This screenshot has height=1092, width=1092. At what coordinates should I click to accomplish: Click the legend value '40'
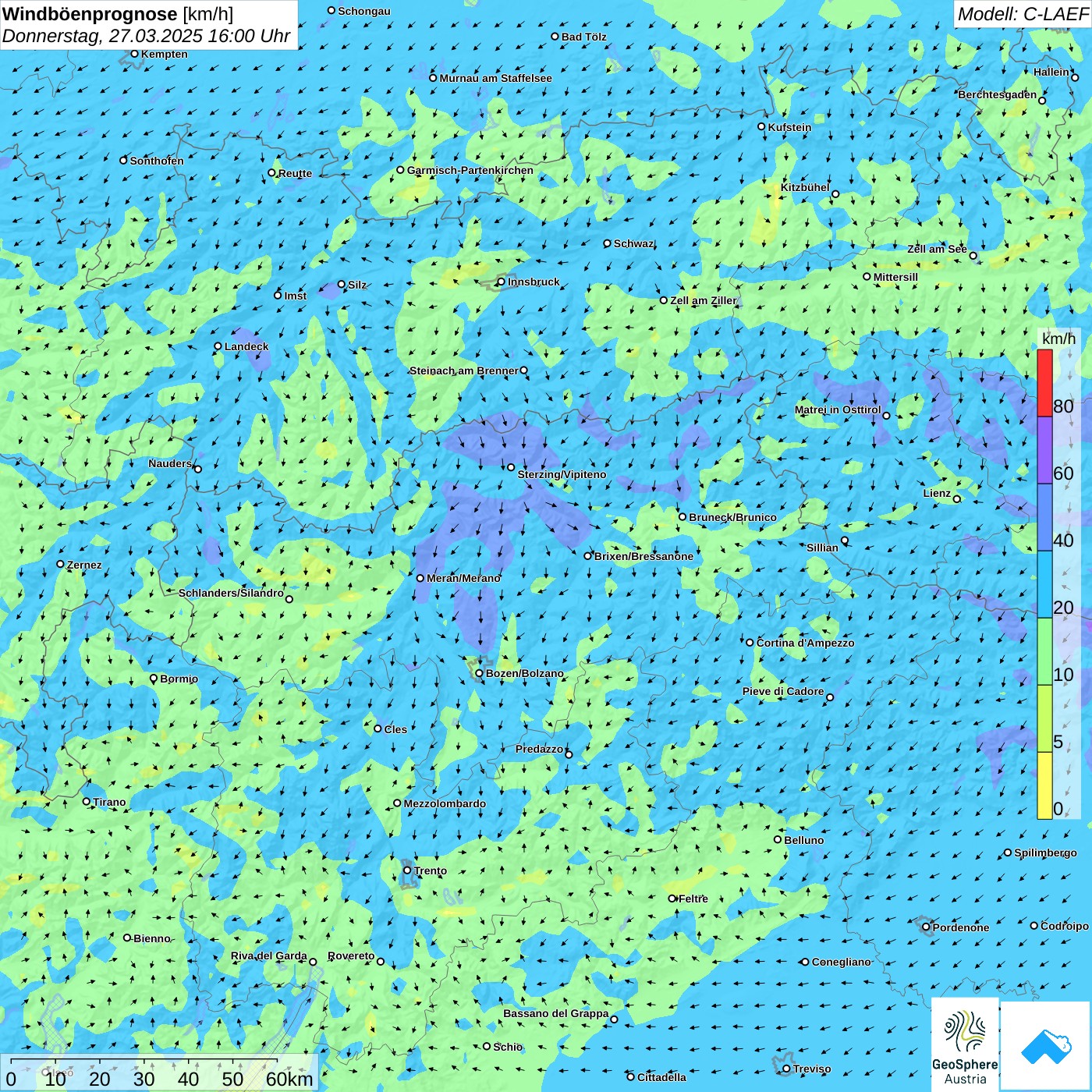pyautogui.click(x=1063, y=540)
